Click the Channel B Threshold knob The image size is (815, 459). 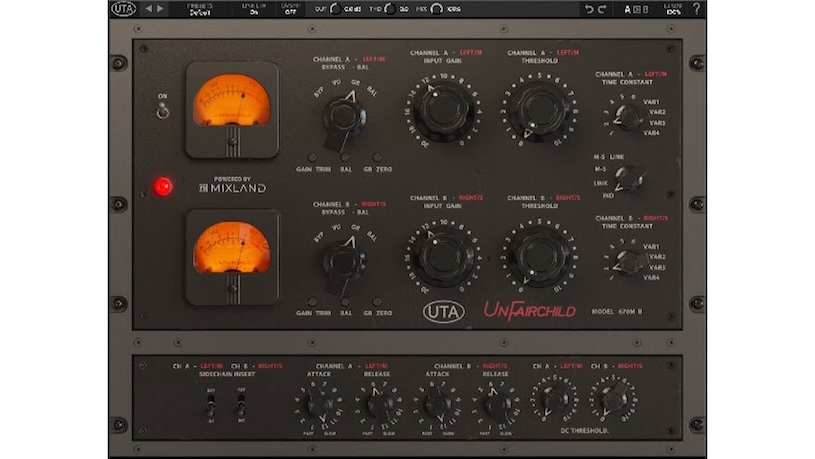click(539, 256)
